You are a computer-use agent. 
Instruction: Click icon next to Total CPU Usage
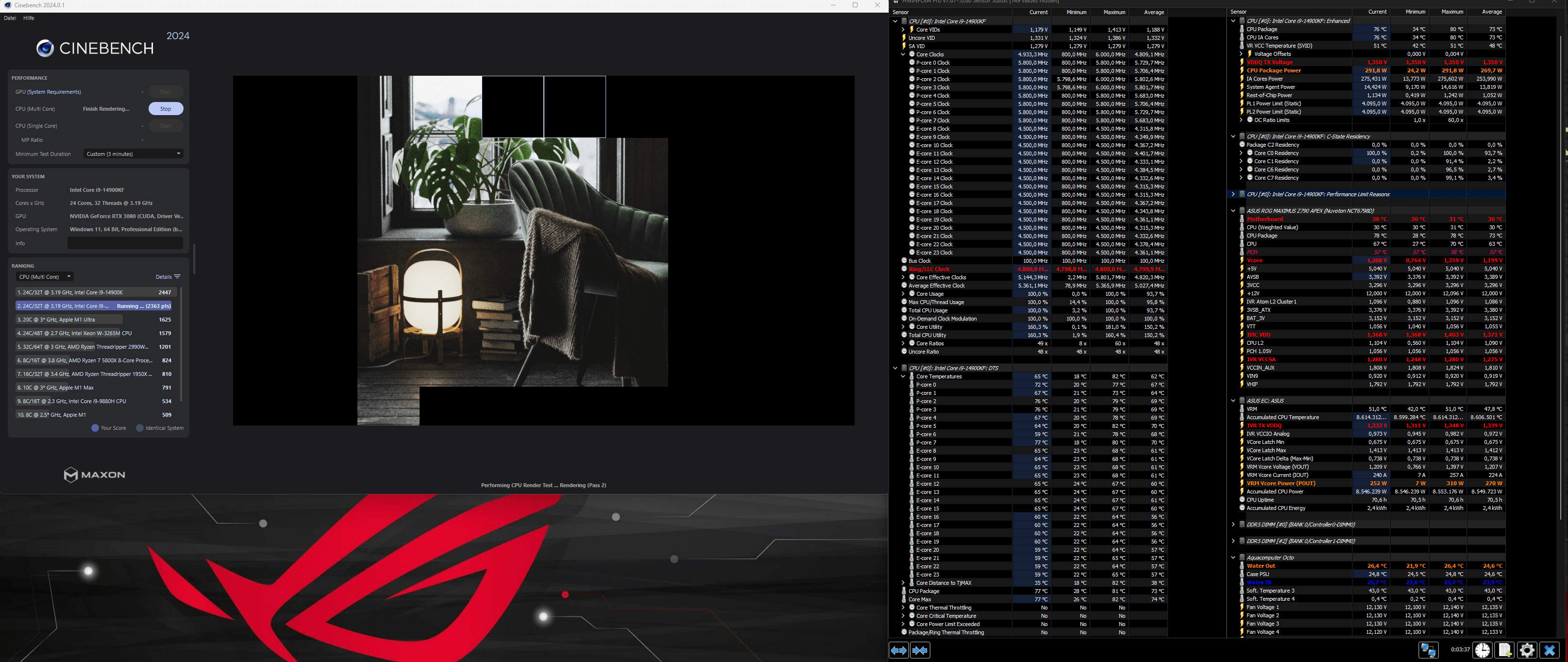pos(904,310)
